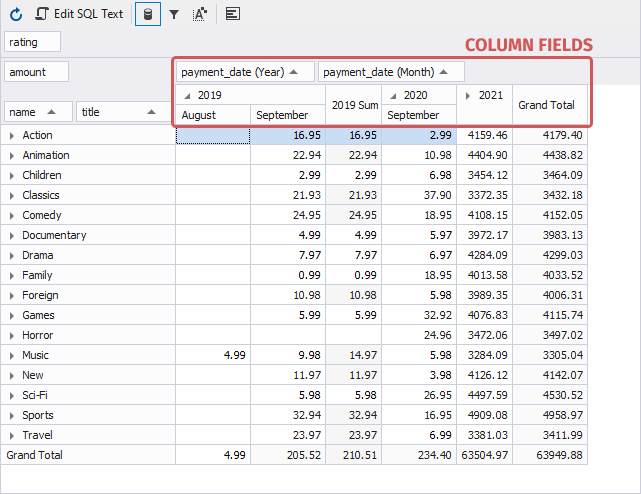This screenshot has width=641, height=494.
Task: Collapse the 2020 year column
Action: (x=393, y=96)
